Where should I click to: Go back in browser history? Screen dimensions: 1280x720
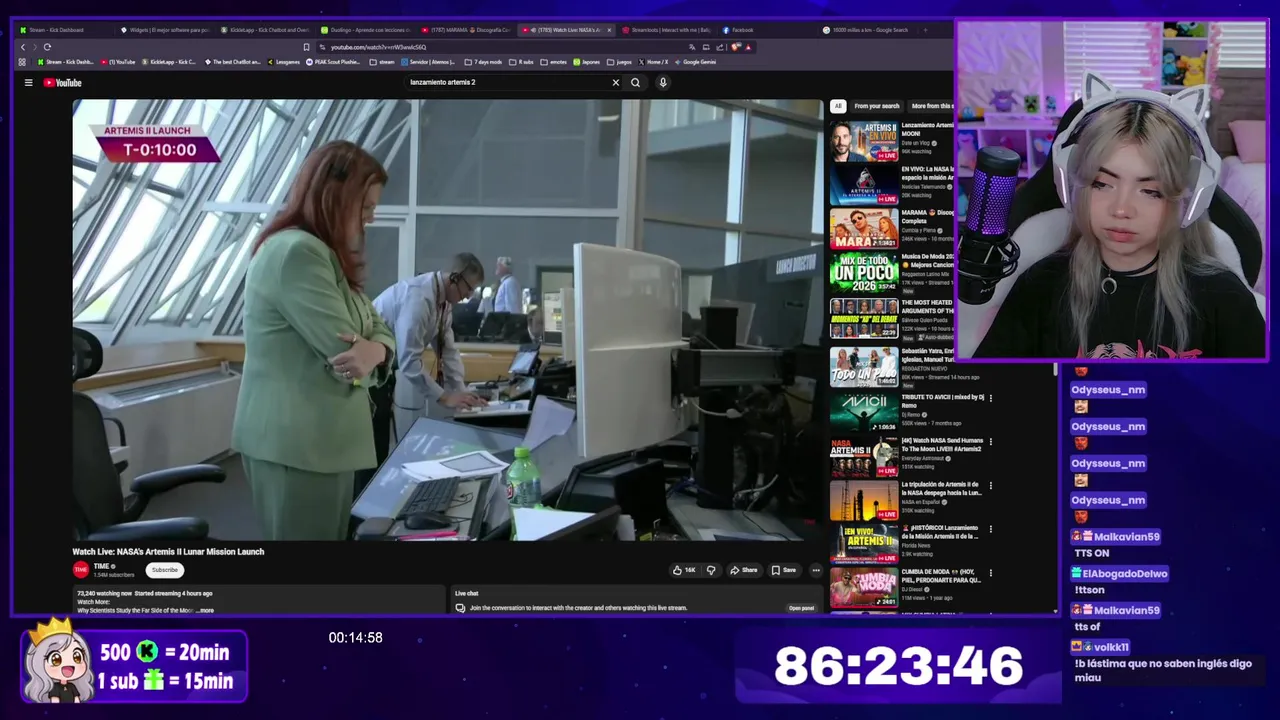(22, 47)
